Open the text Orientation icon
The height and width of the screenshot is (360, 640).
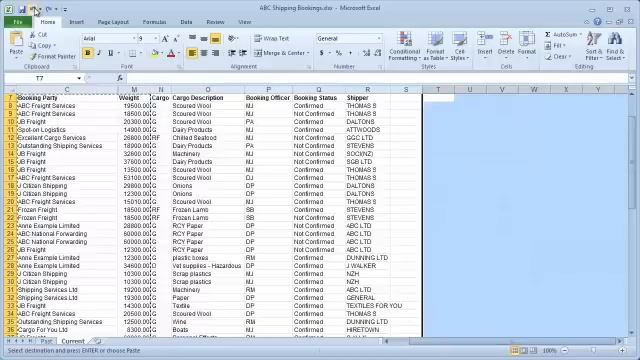(x=232, y=38)
